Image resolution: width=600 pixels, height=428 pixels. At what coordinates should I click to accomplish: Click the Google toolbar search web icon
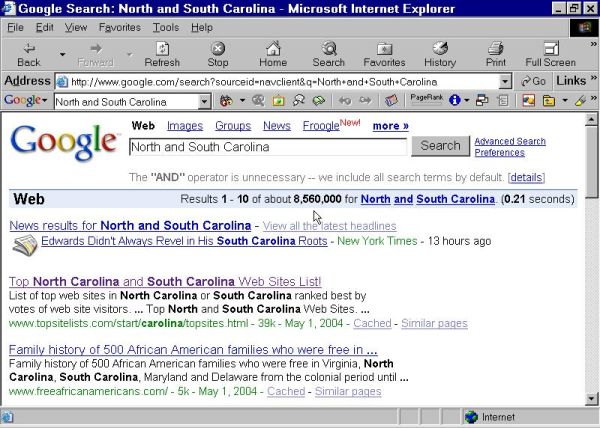[x=226, y=101]
